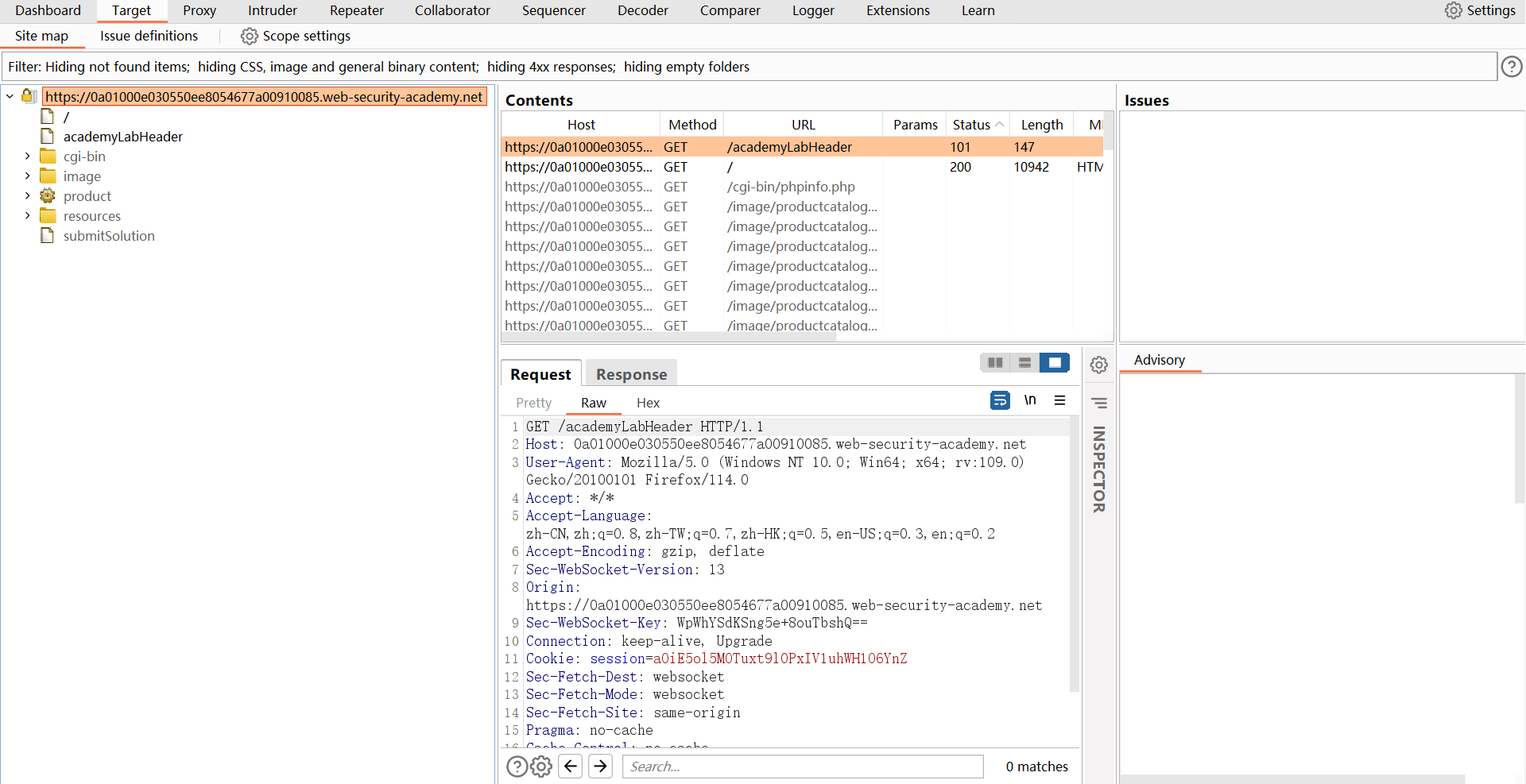Click the request Search input field
Image resolution: width=1526 pixels, height=784 pixels.
(x=803, y=767)
